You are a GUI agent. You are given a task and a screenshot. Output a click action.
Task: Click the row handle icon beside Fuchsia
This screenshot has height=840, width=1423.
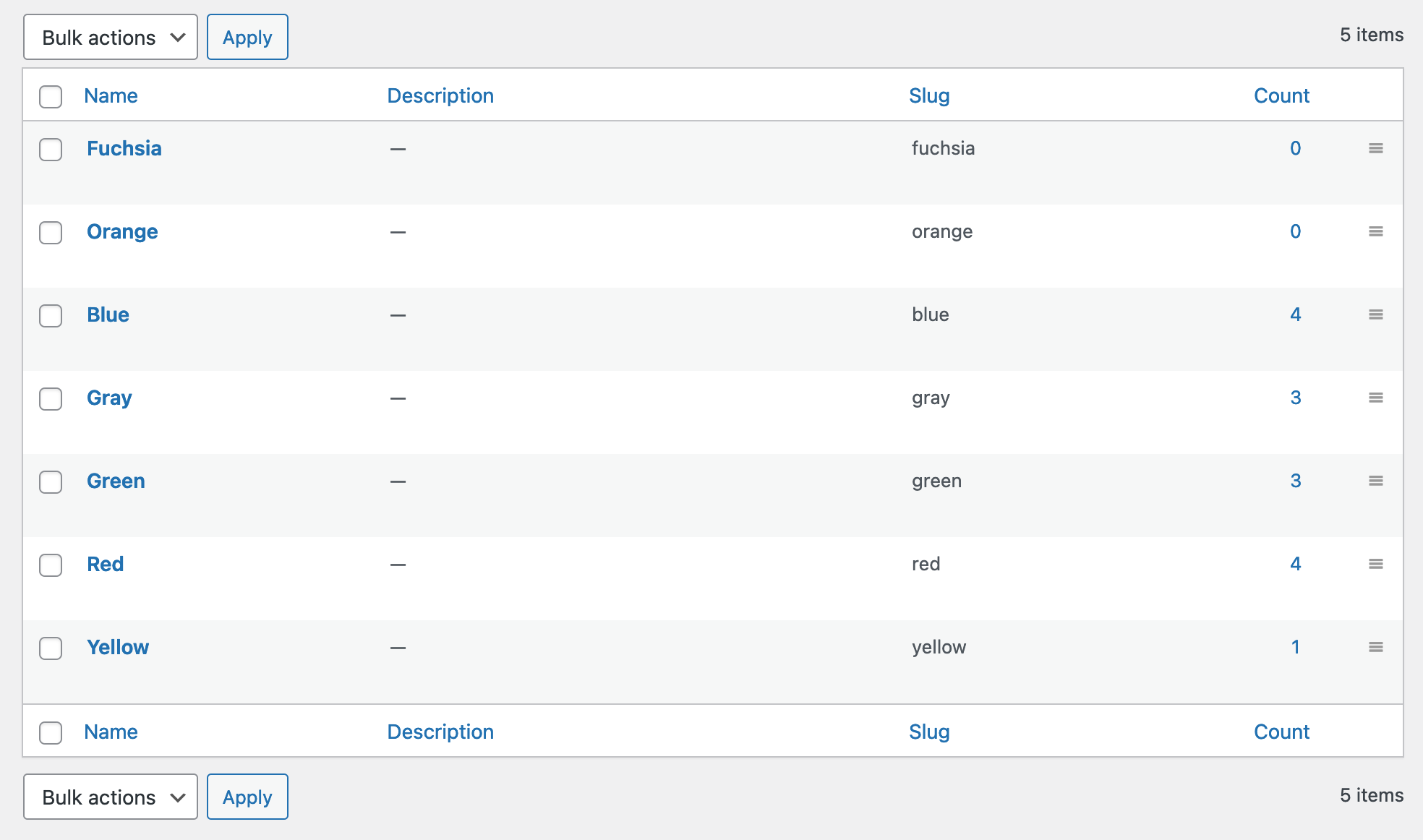[x=1377, y=148]
